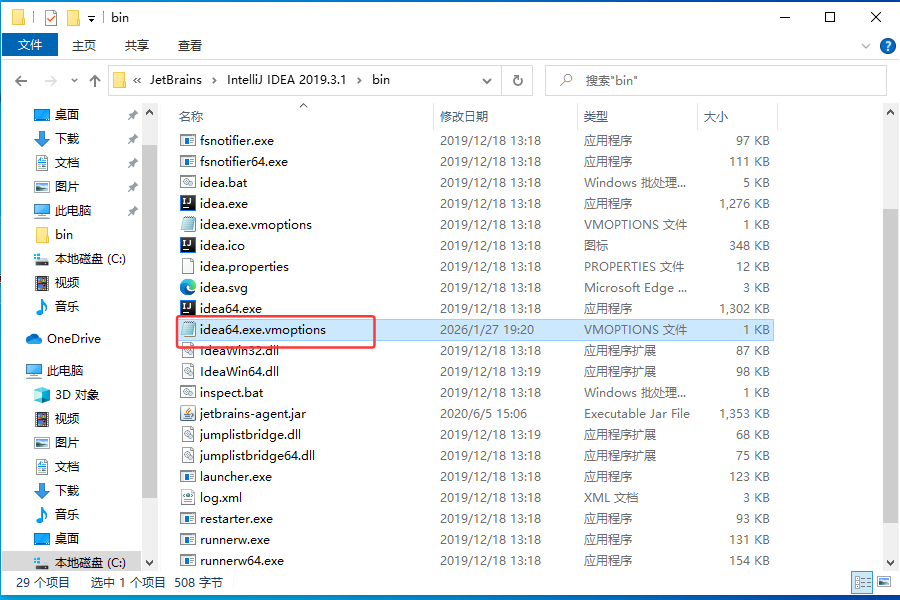
Task: Go forward with the right arrow
Action: pyautogui.click(x=51, y=81)
